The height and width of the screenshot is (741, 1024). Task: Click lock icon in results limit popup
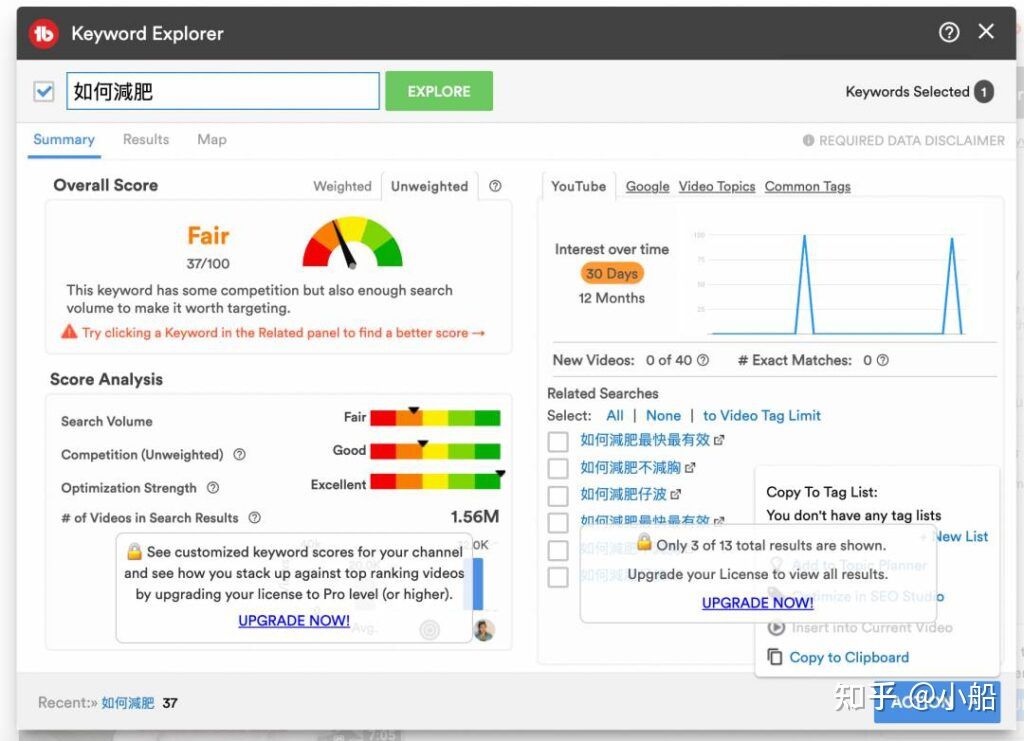point(645,542)
